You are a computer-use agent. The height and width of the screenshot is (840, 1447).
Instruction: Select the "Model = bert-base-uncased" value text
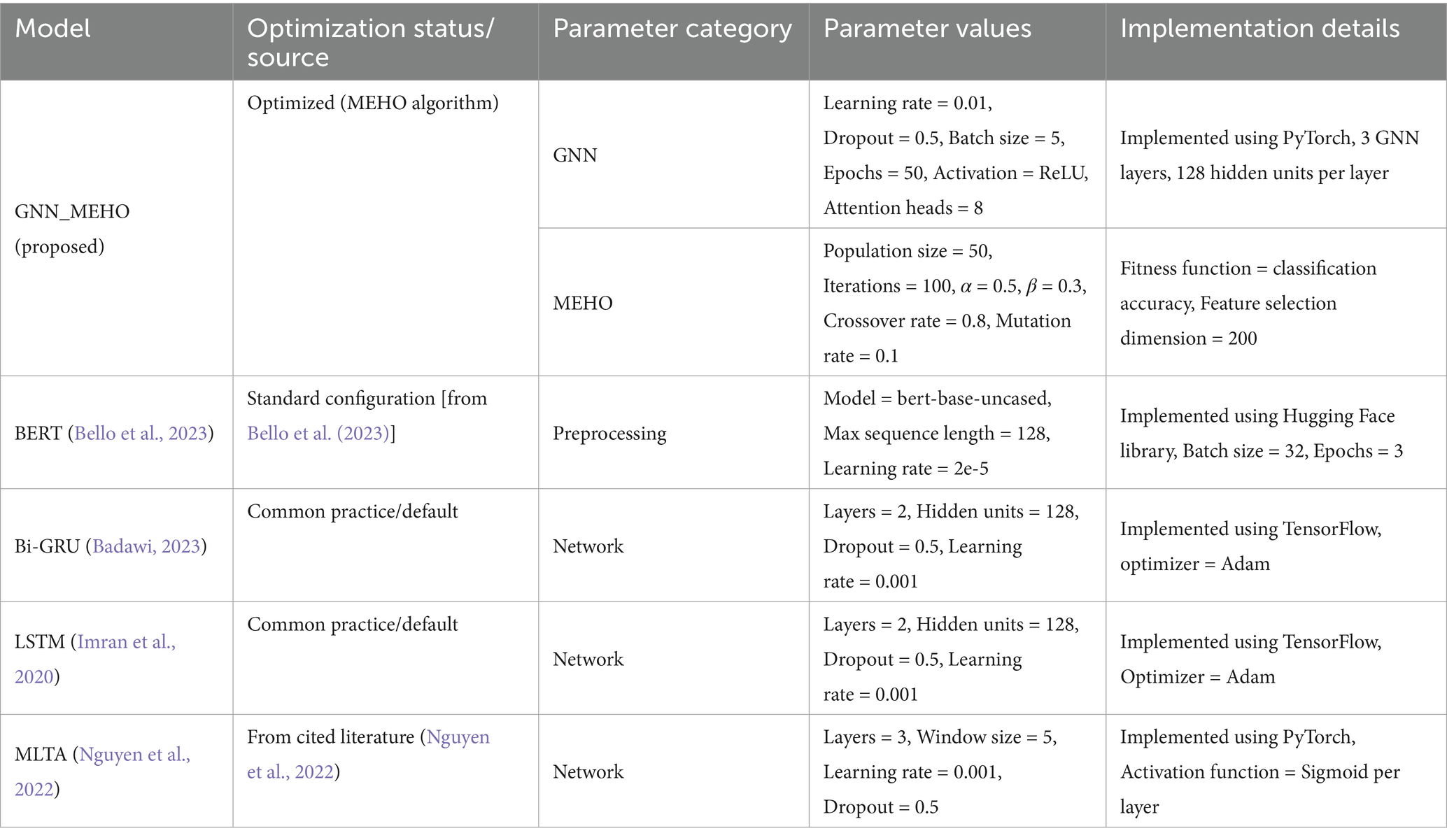936,399
